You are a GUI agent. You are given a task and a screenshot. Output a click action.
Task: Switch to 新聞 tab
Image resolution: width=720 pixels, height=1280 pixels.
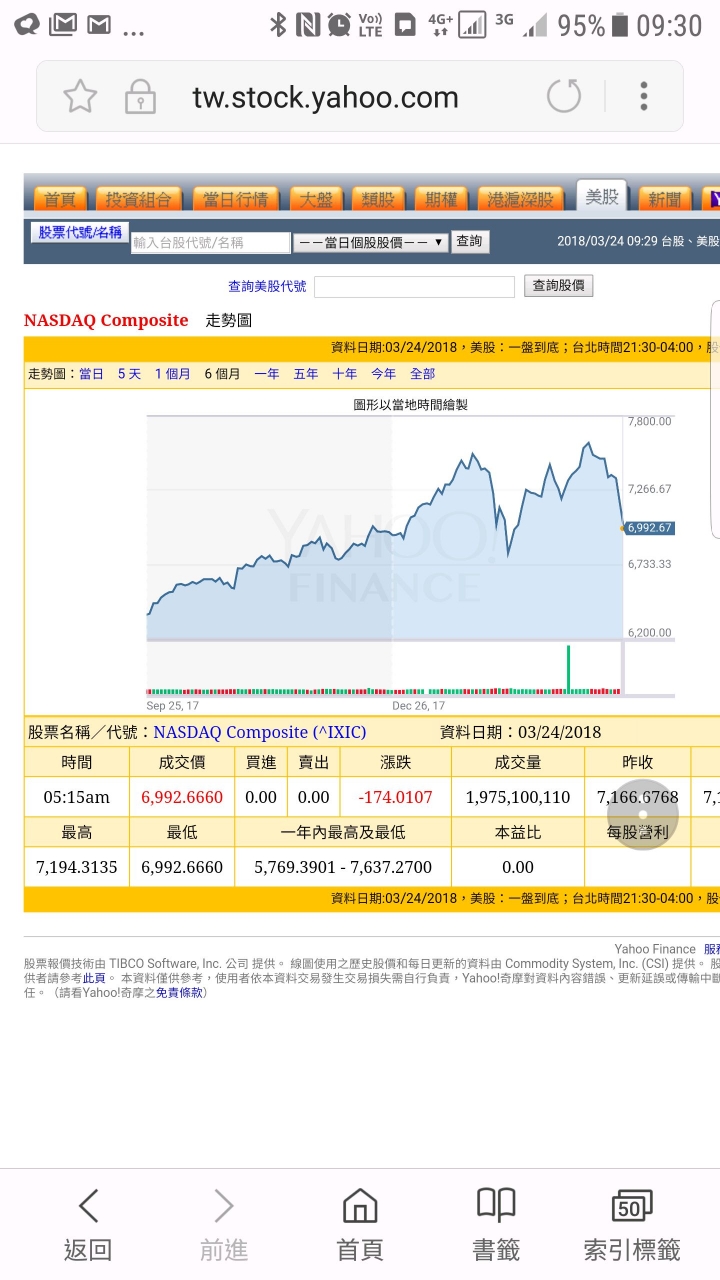coord(665,199)
